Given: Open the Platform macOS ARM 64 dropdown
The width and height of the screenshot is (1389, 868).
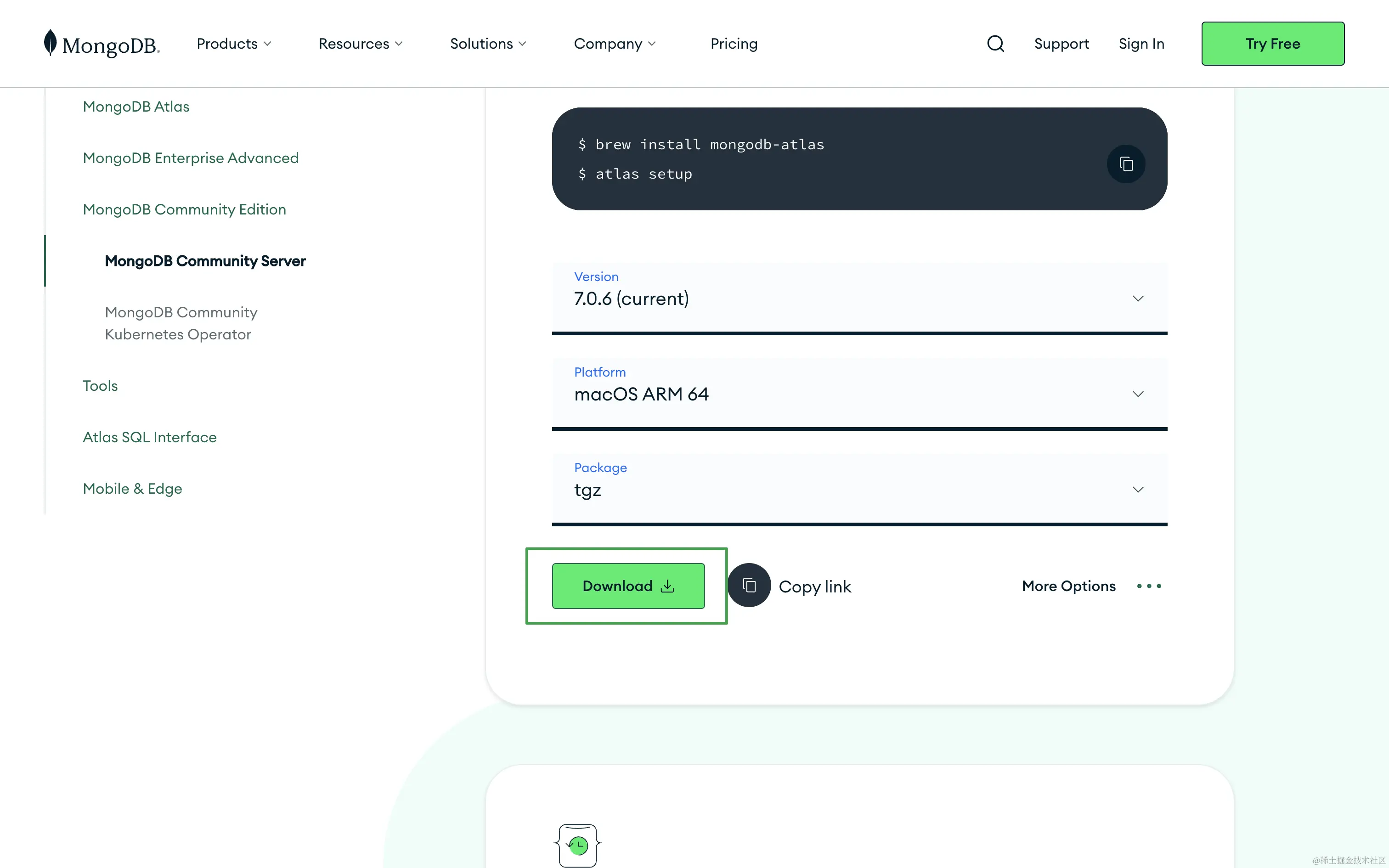Looking at the screenshot, I should [x=859, y=394].
